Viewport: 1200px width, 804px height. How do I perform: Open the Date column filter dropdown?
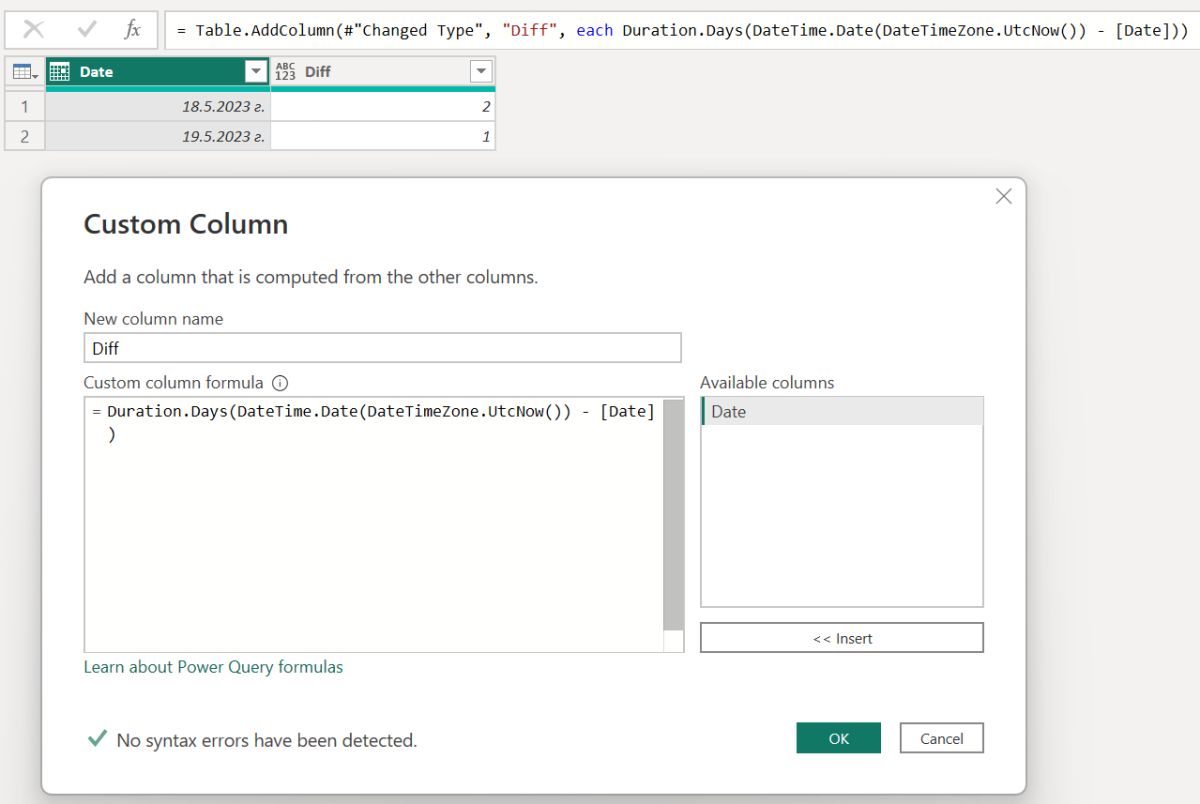point(257,72)
